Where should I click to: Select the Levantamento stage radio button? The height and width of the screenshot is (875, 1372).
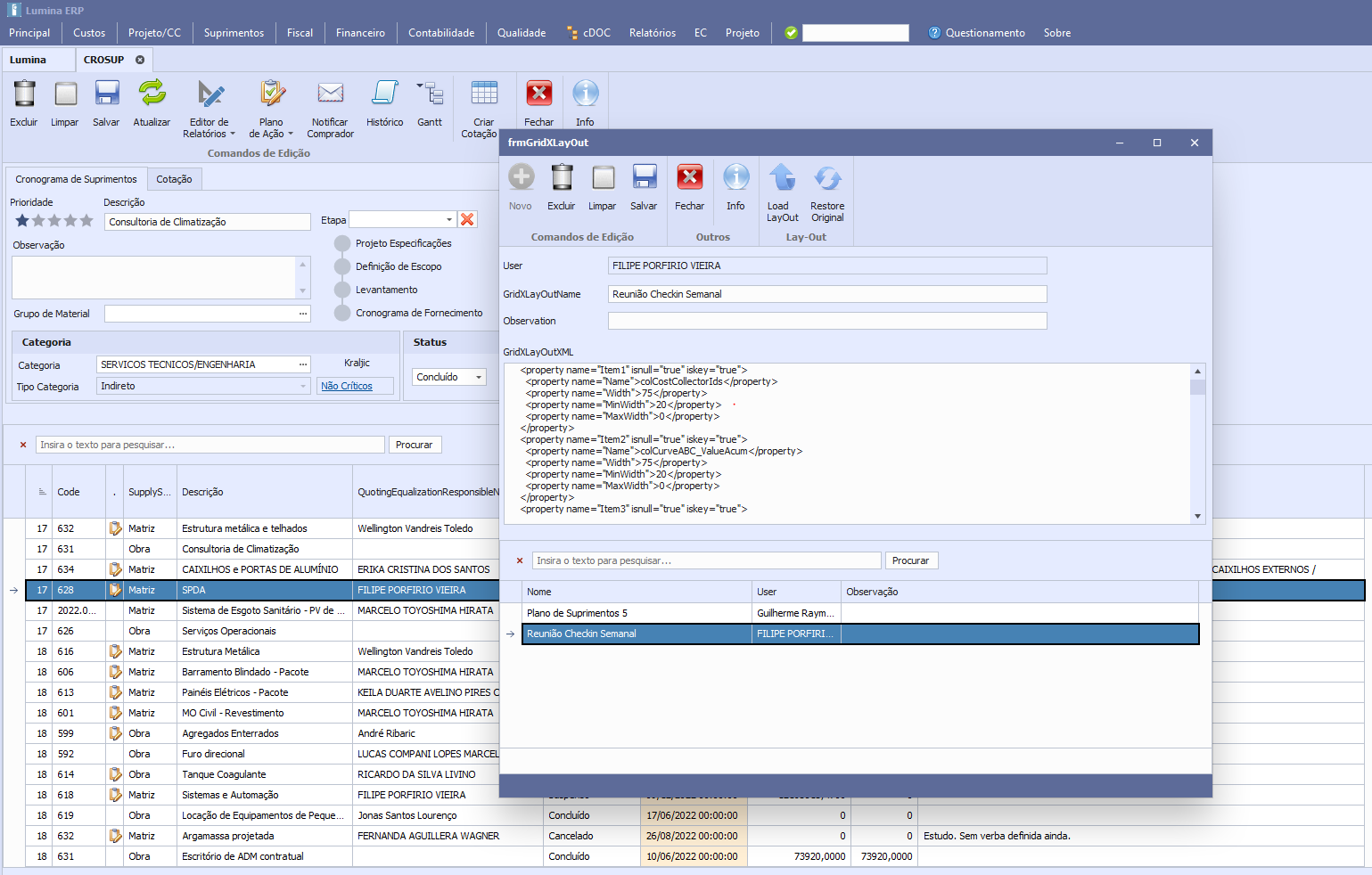[342, 290]
